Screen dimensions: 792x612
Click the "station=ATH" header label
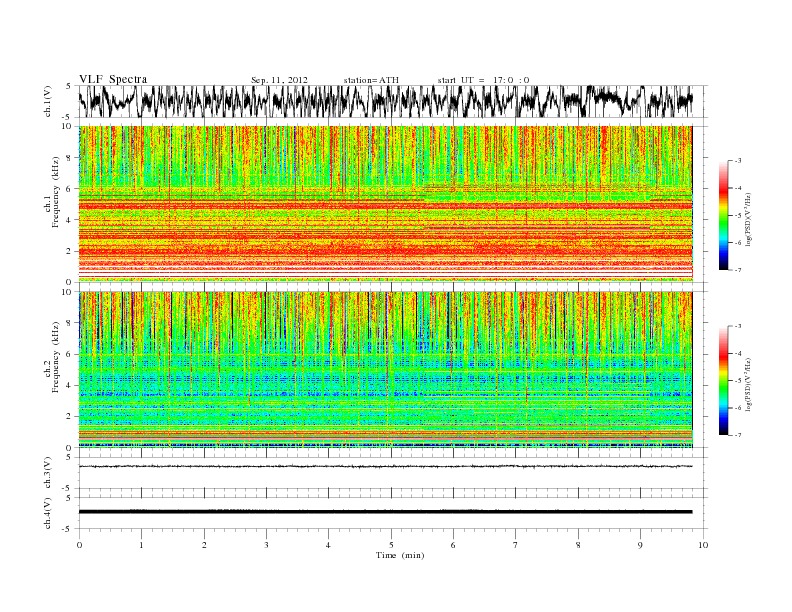click(371, 80)
